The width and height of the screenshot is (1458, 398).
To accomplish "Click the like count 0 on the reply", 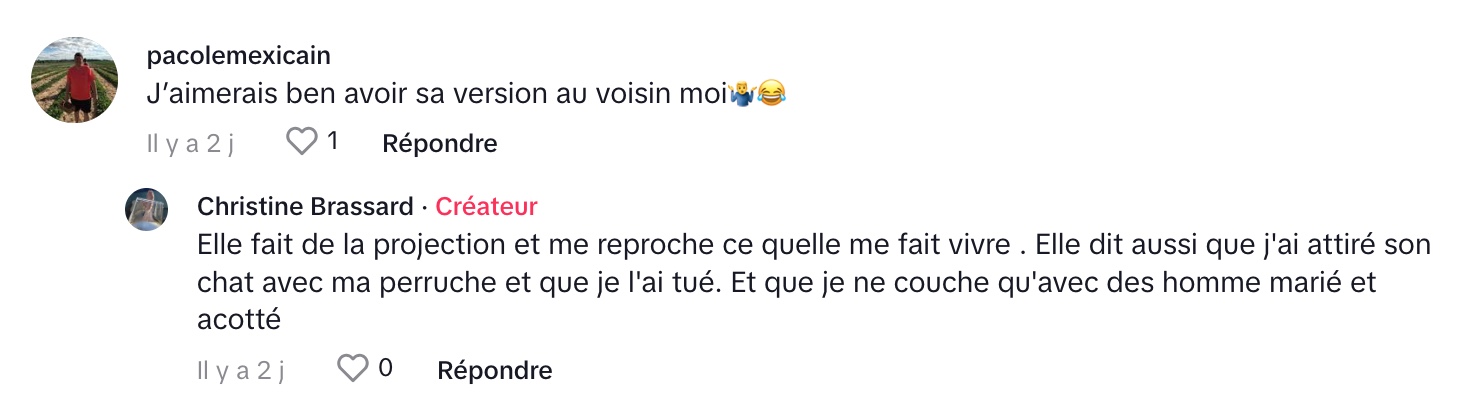I will 385,369.
